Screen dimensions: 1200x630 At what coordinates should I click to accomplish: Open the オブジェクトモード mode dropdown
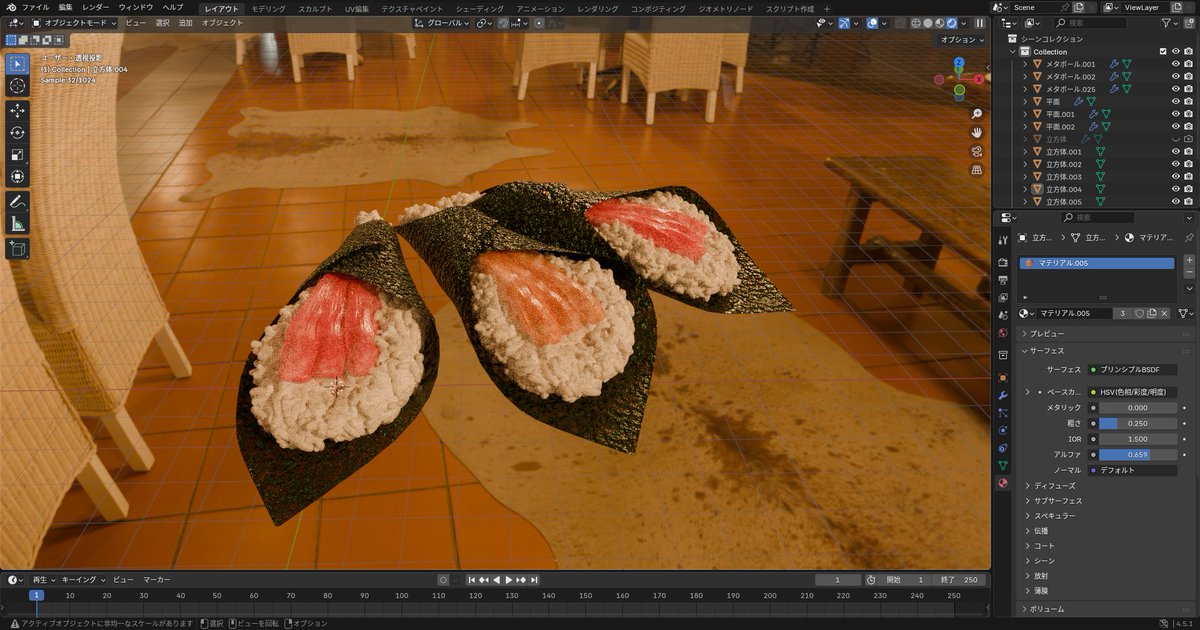coord(74,22)
